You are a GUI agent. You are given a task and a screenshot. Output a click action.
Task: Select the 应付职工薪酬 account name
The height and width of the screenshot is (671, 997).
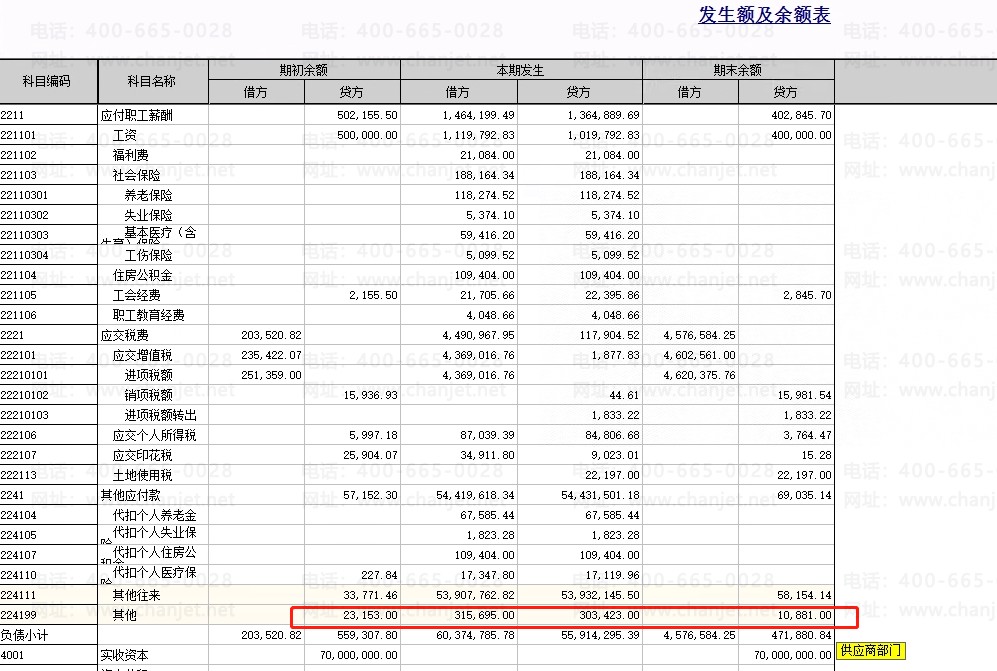click(x=137, y=115)
